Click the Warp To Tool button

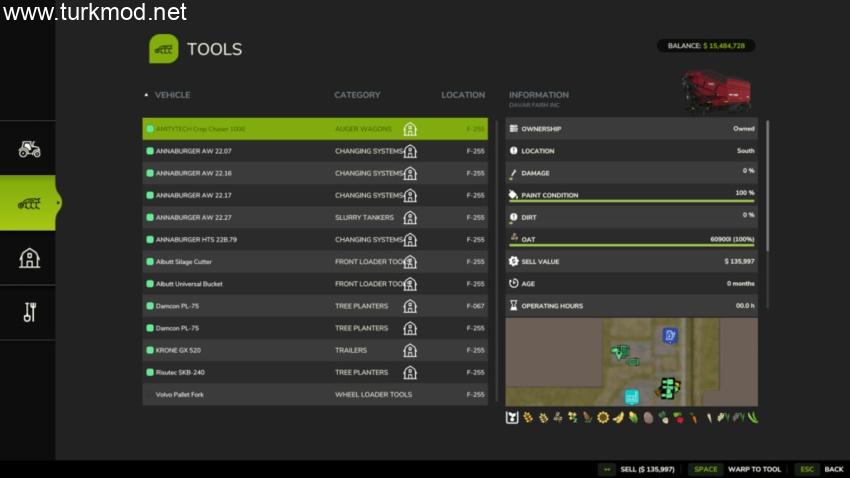point(754,469)
